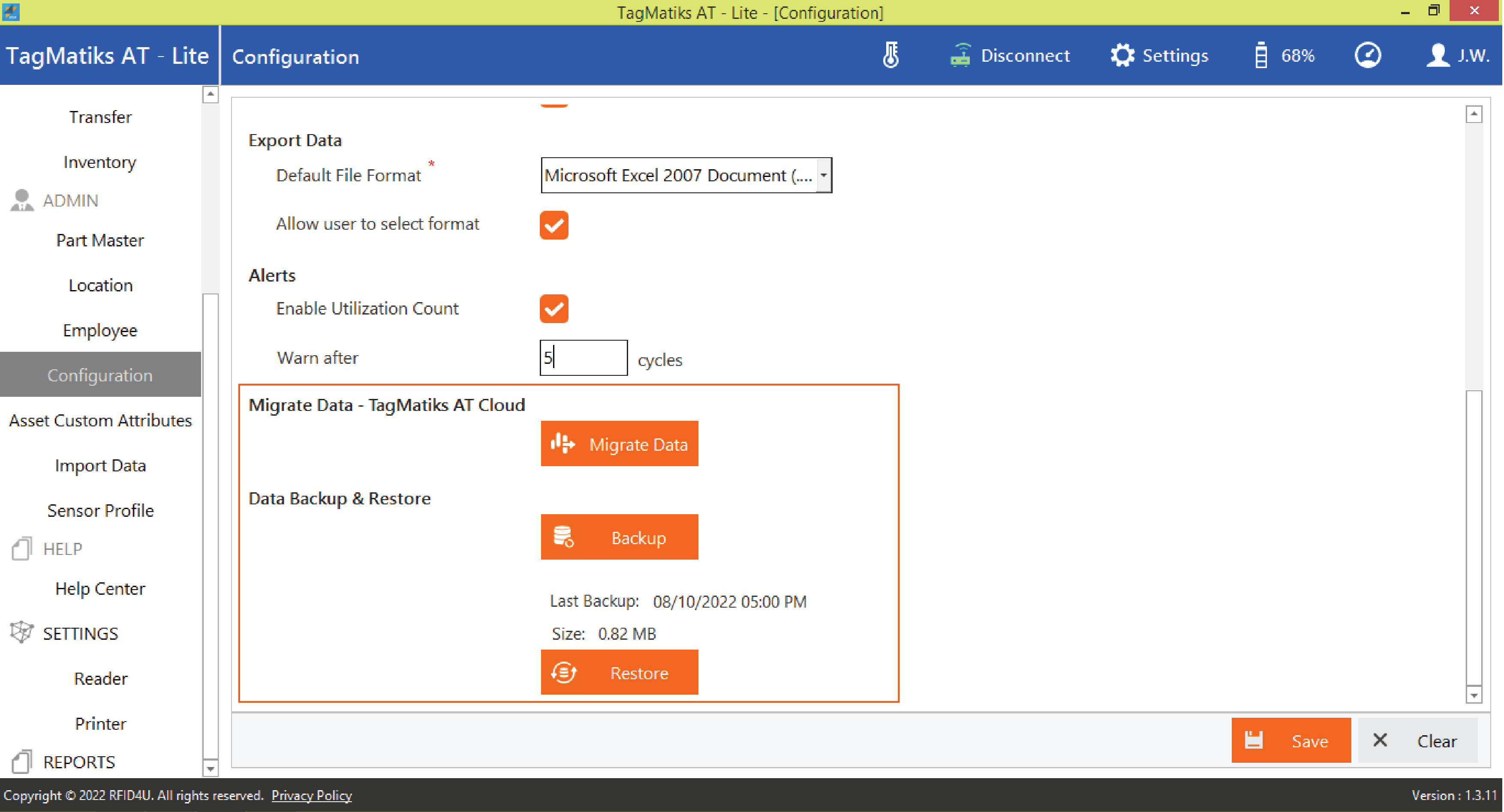The image size is (1504, 812).
Task: Go to the Import Data page
Action: [100, 465]
